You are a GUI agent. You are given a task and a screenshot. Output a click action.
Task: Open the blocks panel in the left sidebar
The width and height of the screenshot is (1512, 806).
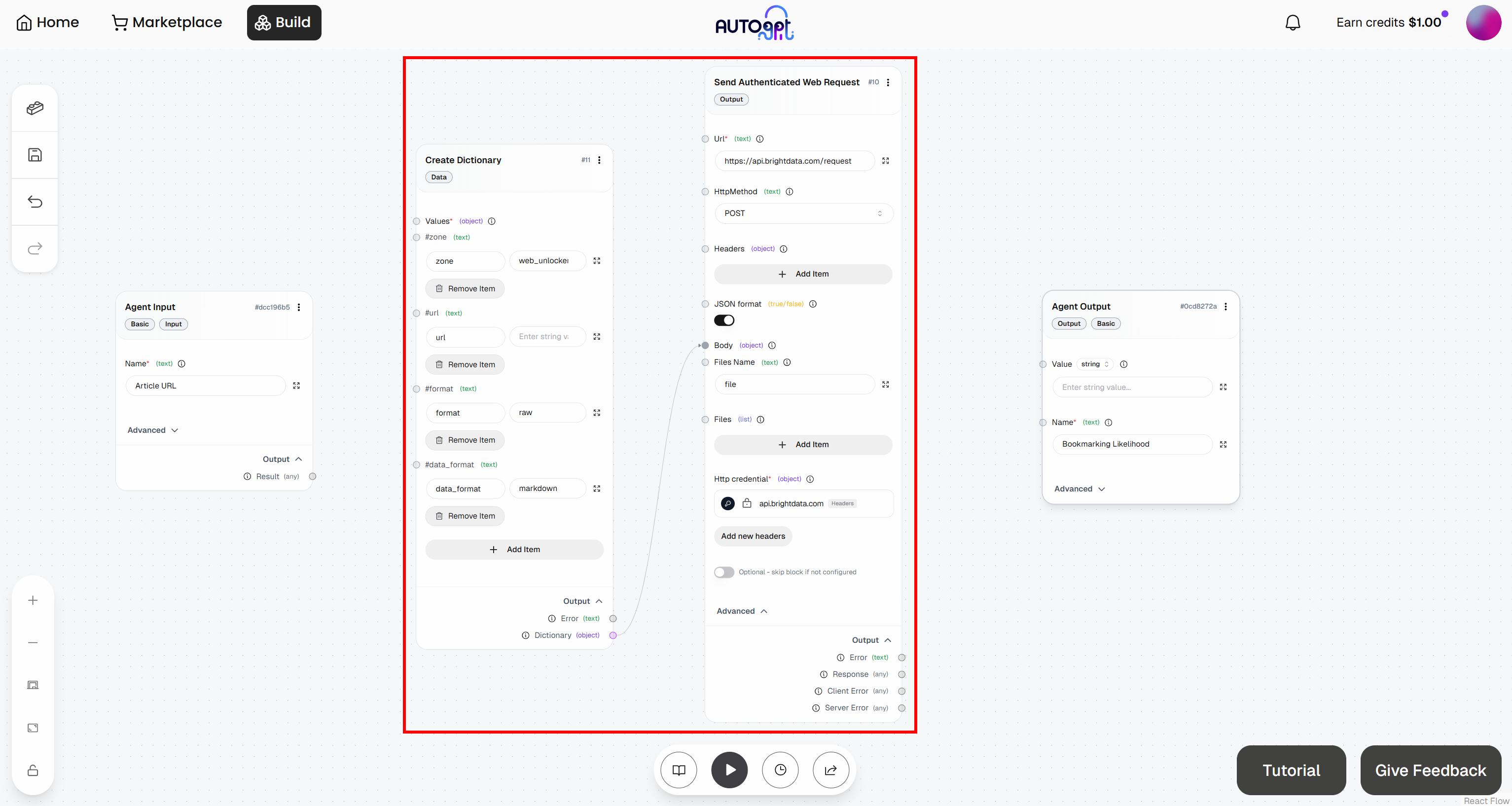tap(34, 108)
